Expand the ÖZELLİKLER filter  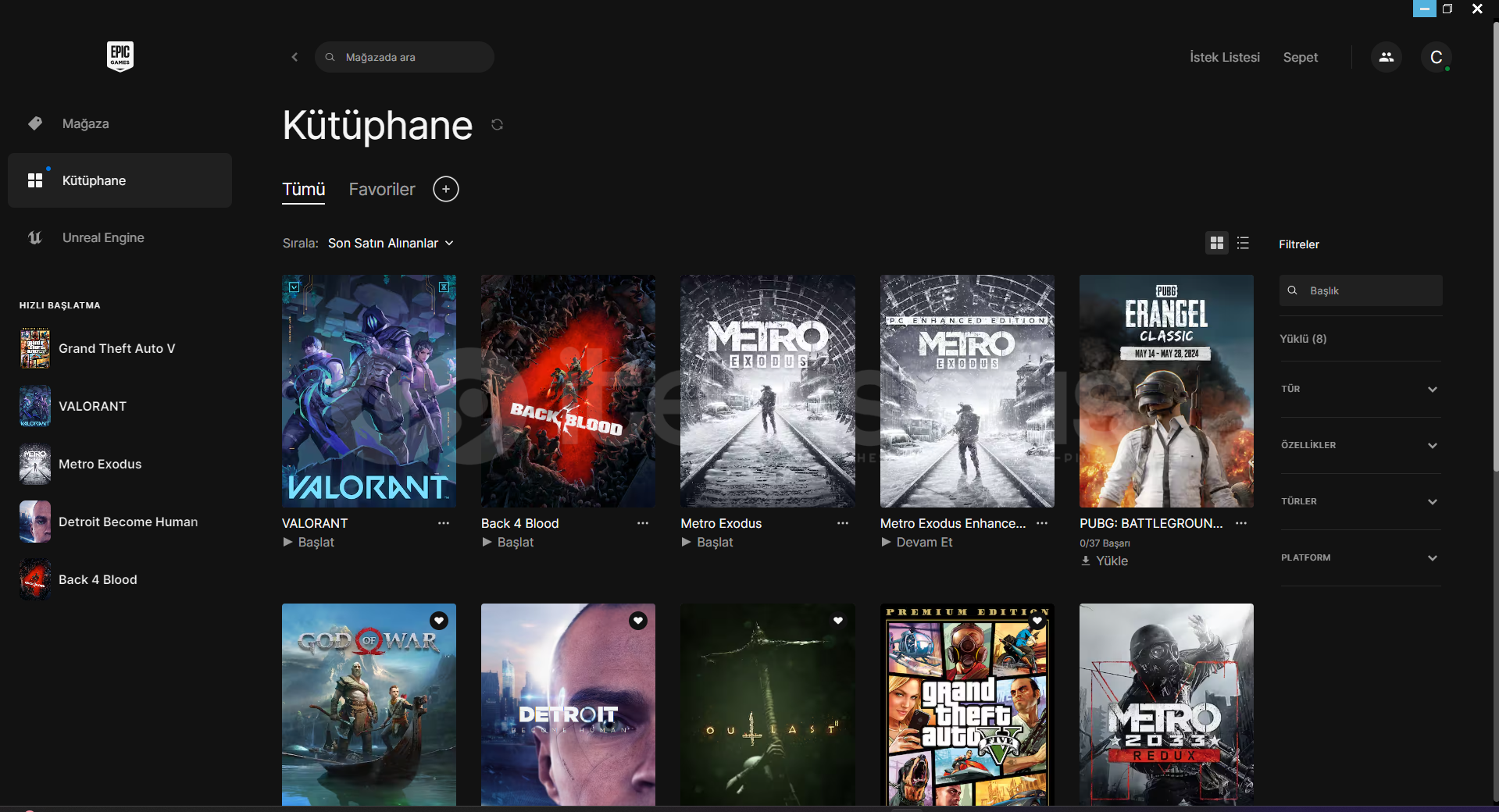[1360, 445]
